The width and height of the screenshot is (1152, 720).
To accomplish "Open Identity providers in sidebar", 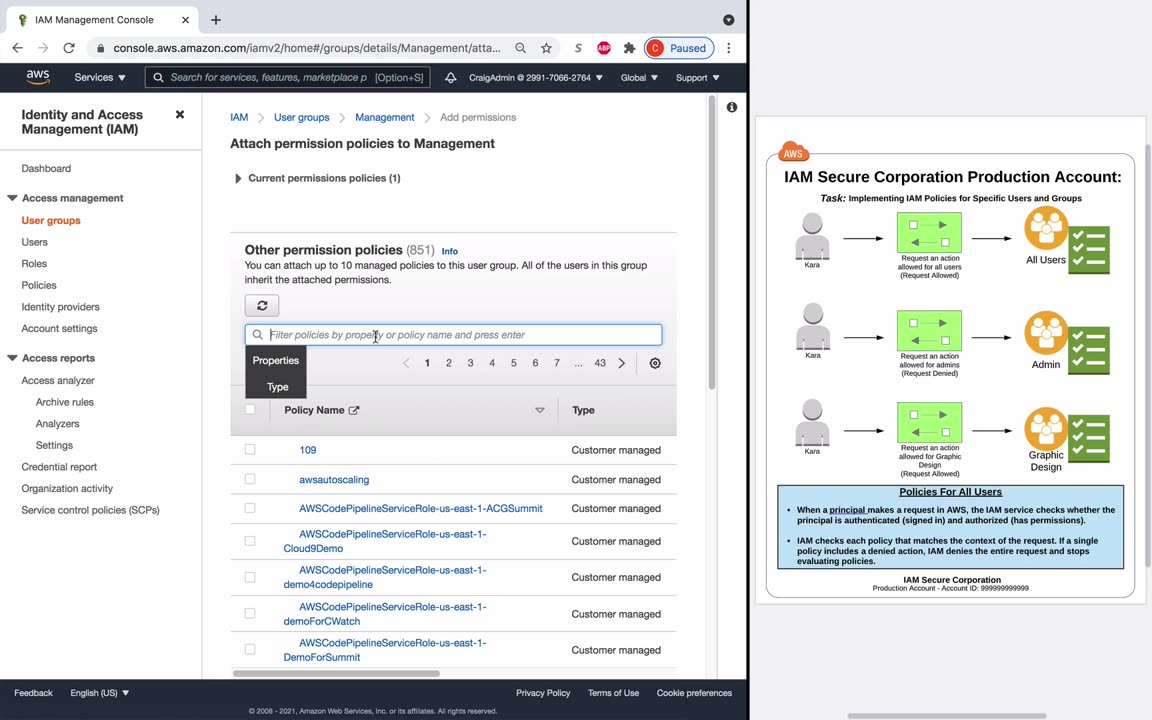I will pyautogui.click(x=60, y=307).
